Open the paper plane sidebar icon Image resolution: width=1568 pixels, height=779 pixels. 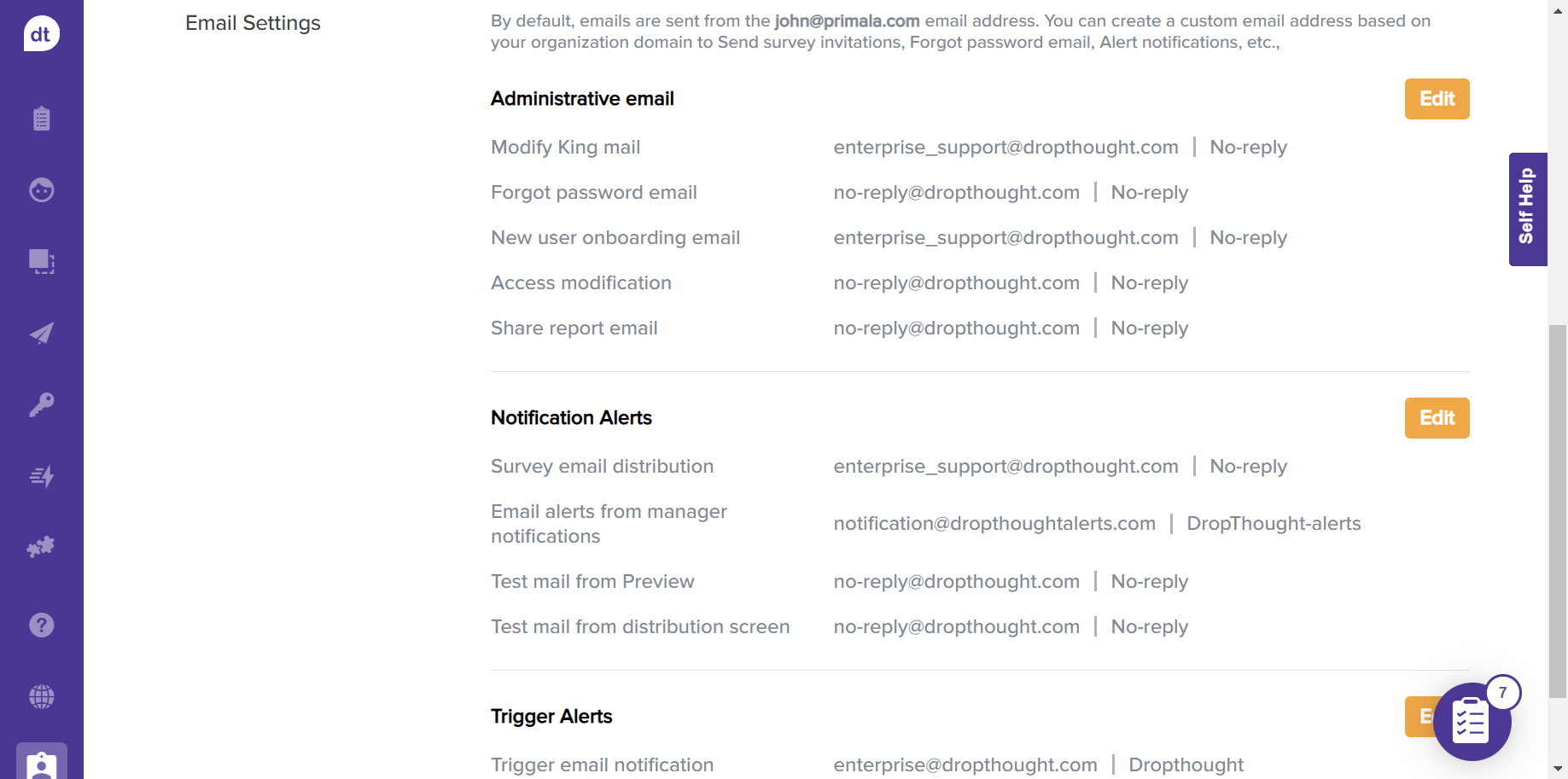tap(41, 333)
